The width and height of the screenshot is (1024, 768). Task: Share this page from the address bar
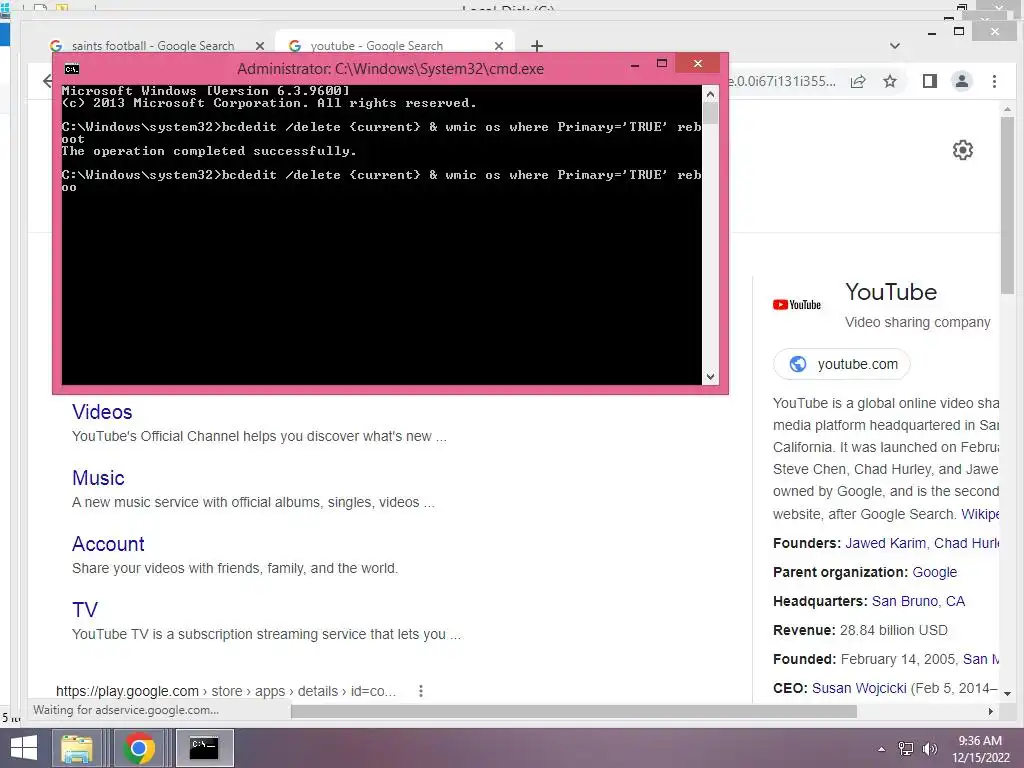tap(858, 81)
